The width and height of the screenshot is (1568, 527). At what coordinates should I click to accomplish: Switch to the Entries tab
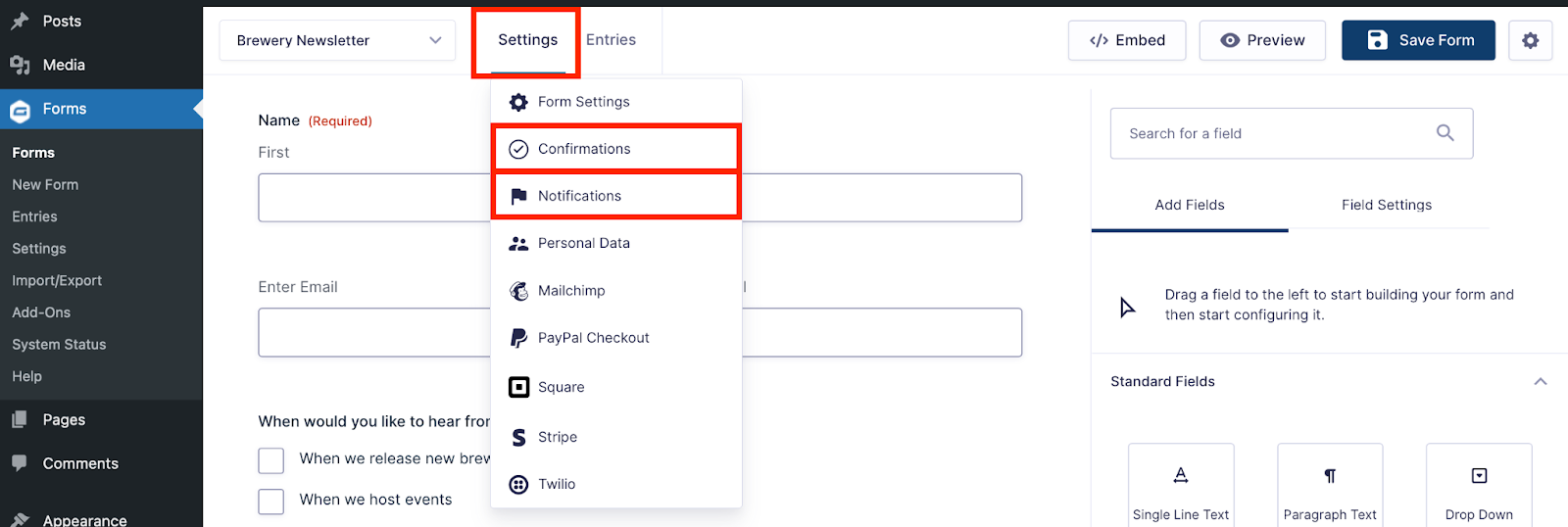[x=611, y=40]
